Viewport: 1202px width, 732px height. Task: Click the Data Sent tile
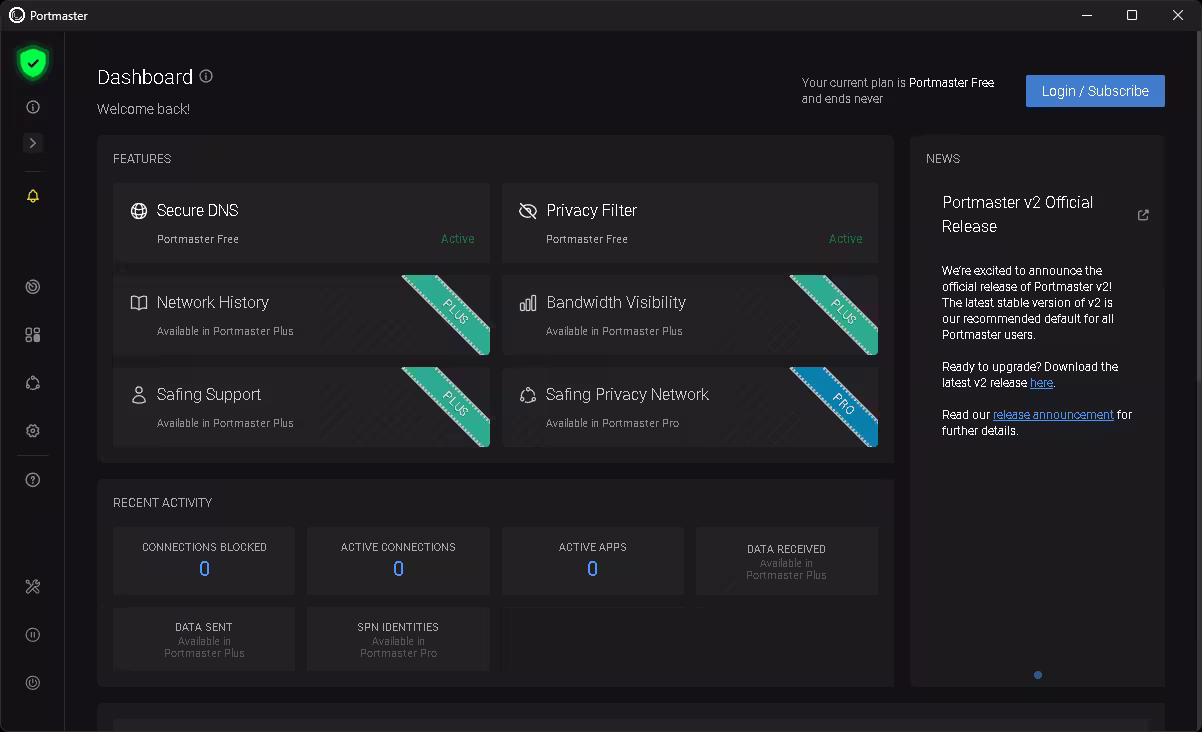[204, 639]
